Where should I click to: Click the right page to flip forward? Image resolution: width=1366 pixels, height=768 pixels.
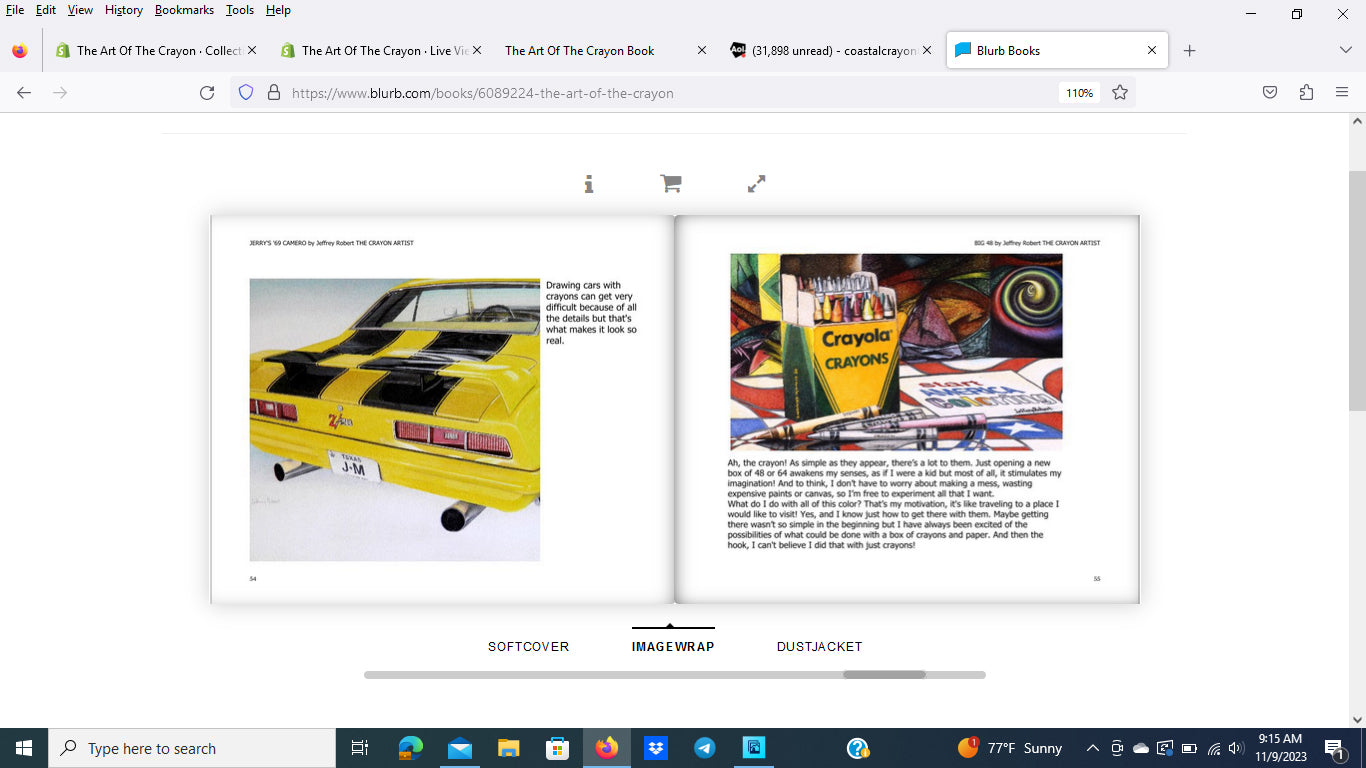[907, 409]
